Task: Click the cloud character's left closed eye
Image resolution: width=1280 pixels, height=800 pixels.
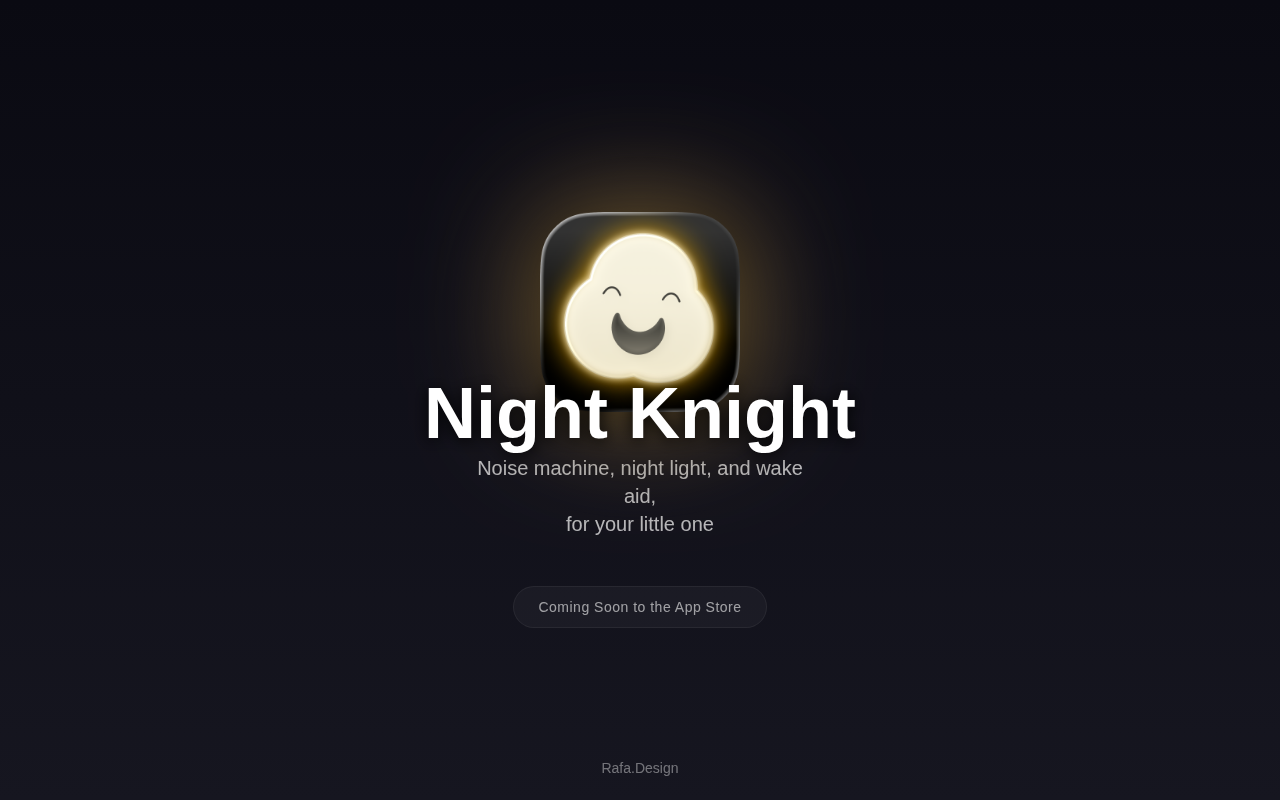Action: (x=612, y=291)
